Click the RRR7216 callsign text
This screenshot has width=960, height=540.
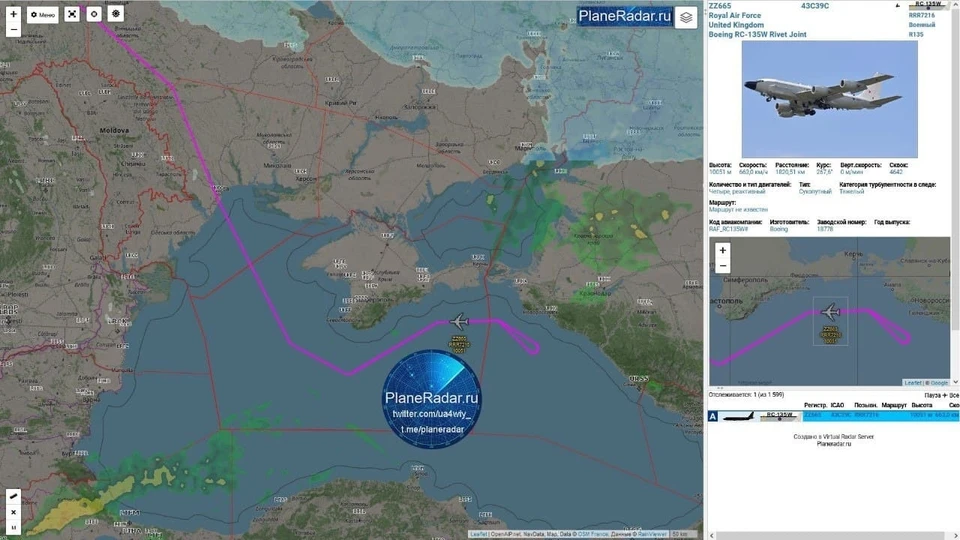click(921, 15)
